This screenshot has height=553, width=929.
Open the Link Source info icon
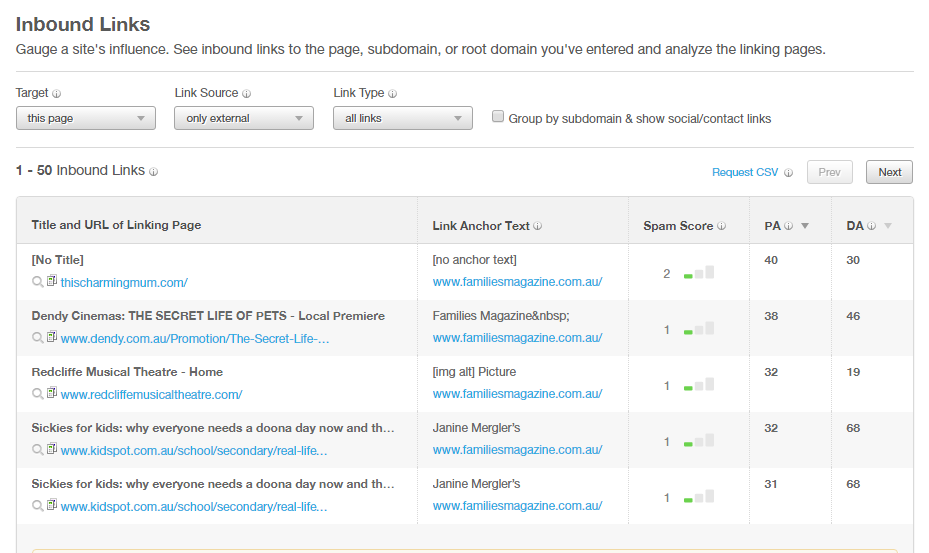click(x=246, y=94)
